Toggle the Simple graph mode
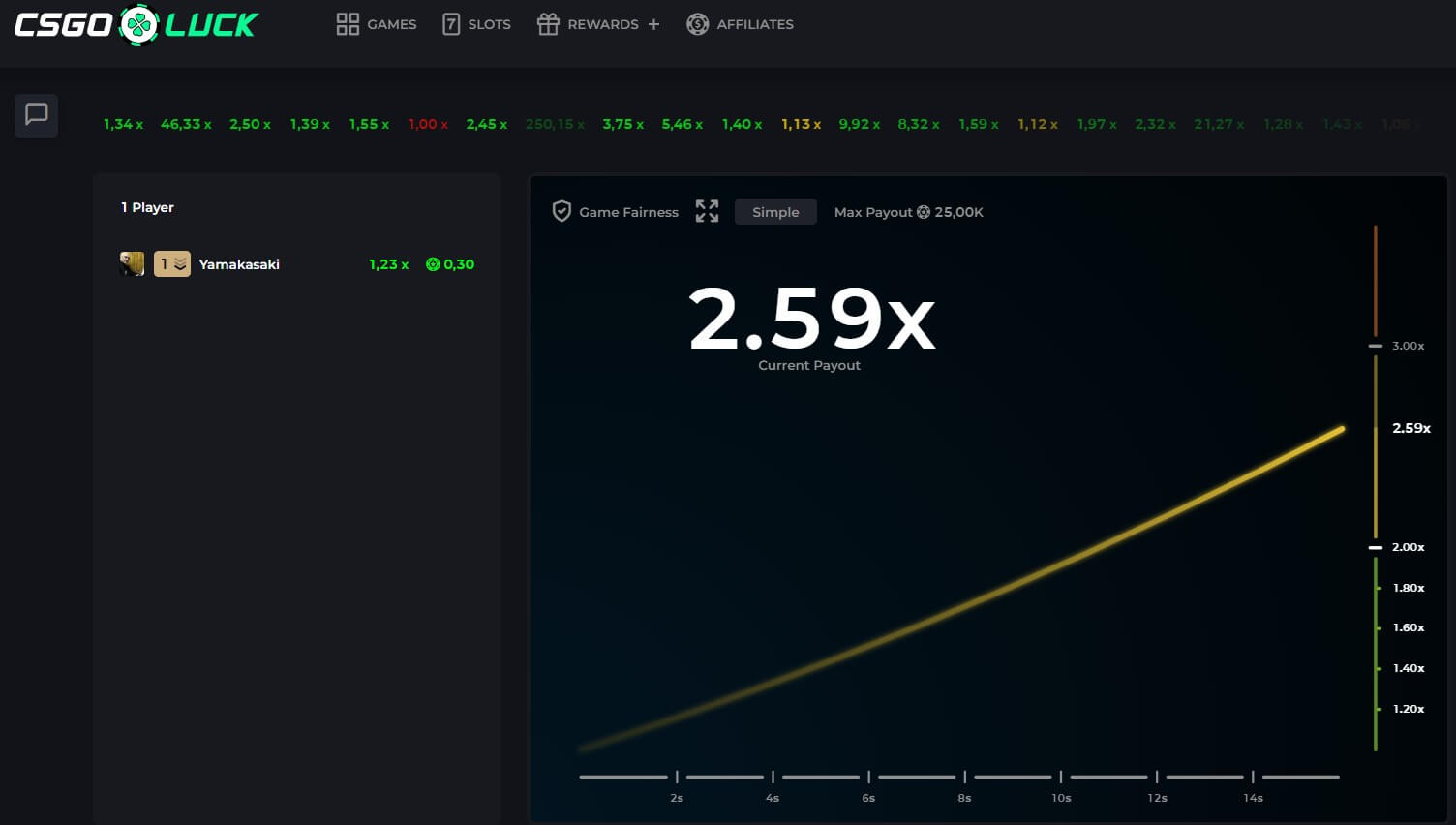Viewport: 1456px width, 825px height. [775, 212]
